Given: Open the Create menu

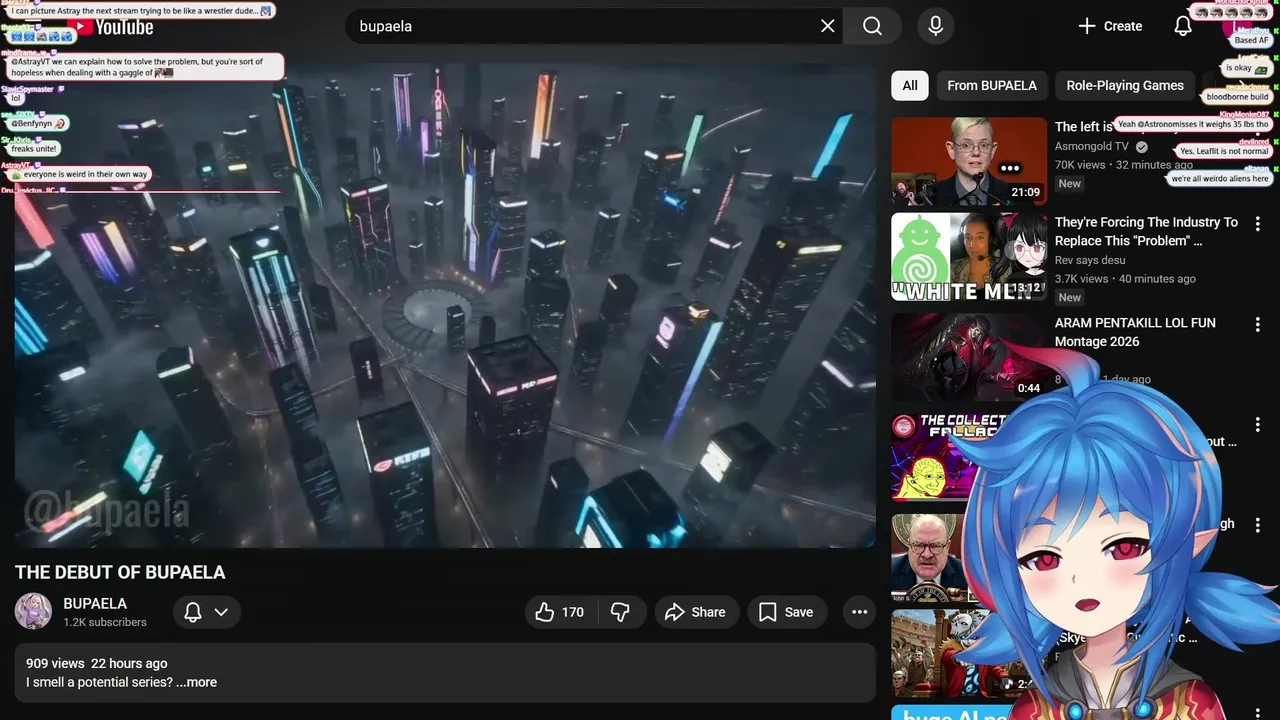Looking at the screenshot, I should 1110,26.
